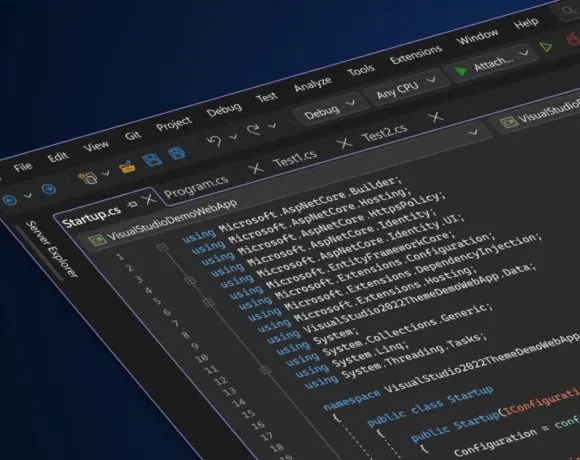The image size is (580, 460).
Task: Open the Project menu
Action: [174, 124]
